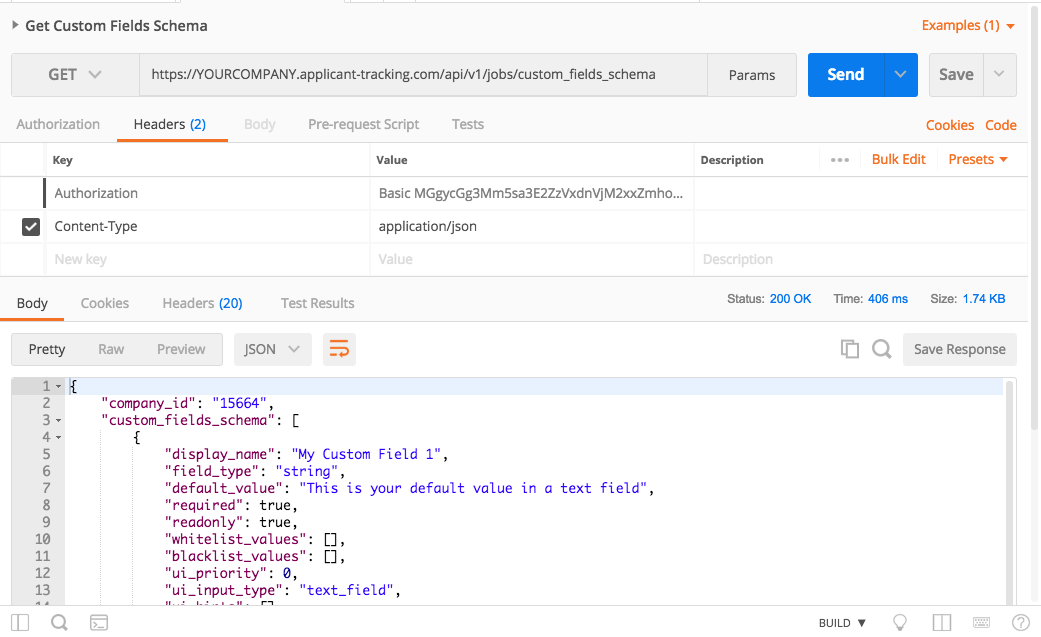1041x637 pixels.
Task: Expand the Examples (1) dropdown
Action: 968,26
